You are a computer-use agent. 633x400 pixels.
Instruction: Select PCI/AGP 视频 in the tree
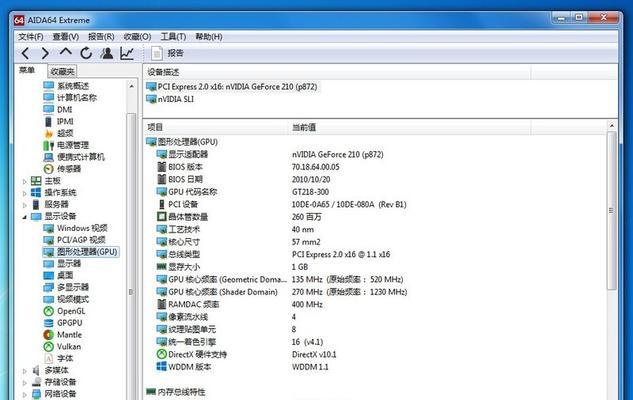click(74, 240)
